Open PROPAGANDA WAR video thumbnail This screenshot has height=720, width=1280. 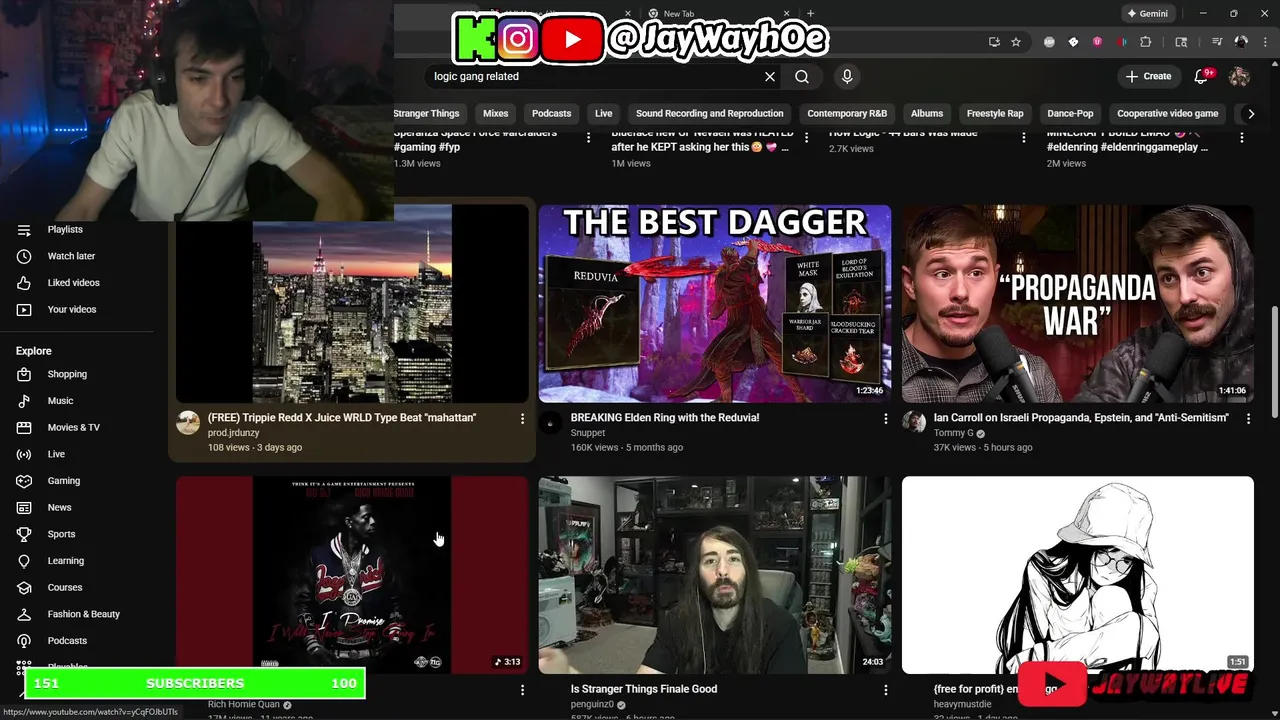(x=1077, y=303)
